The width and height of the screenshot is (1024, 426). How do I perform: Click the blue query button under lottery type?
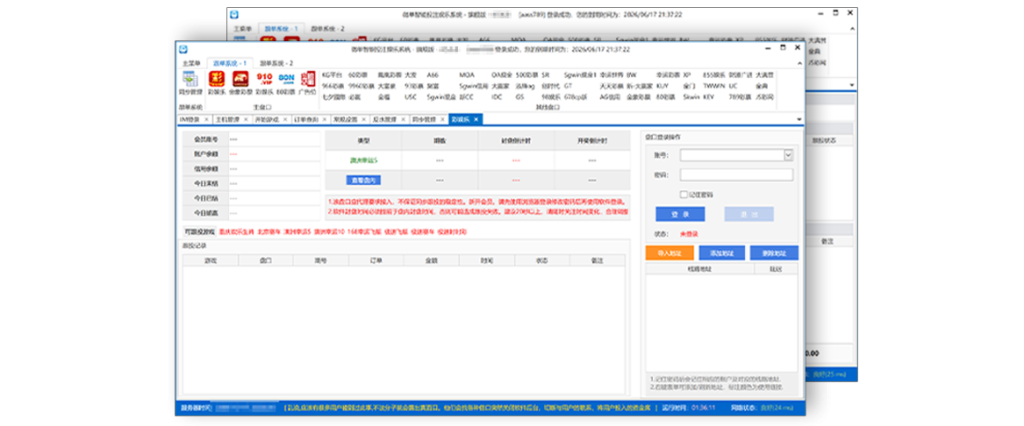[364, 180]
